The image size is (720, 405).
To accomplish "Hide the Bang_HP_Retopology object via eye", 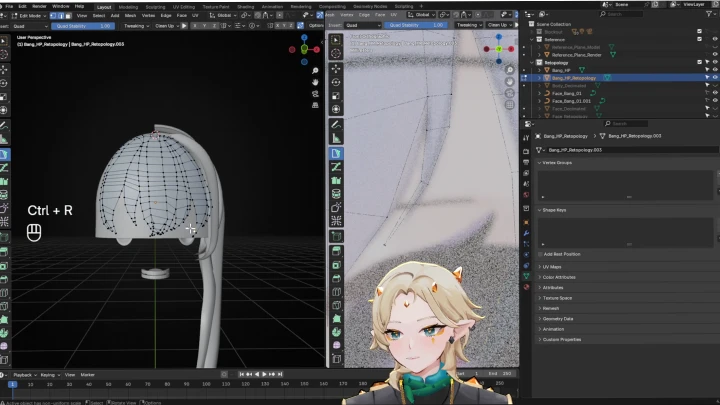I will coord(714,78).
